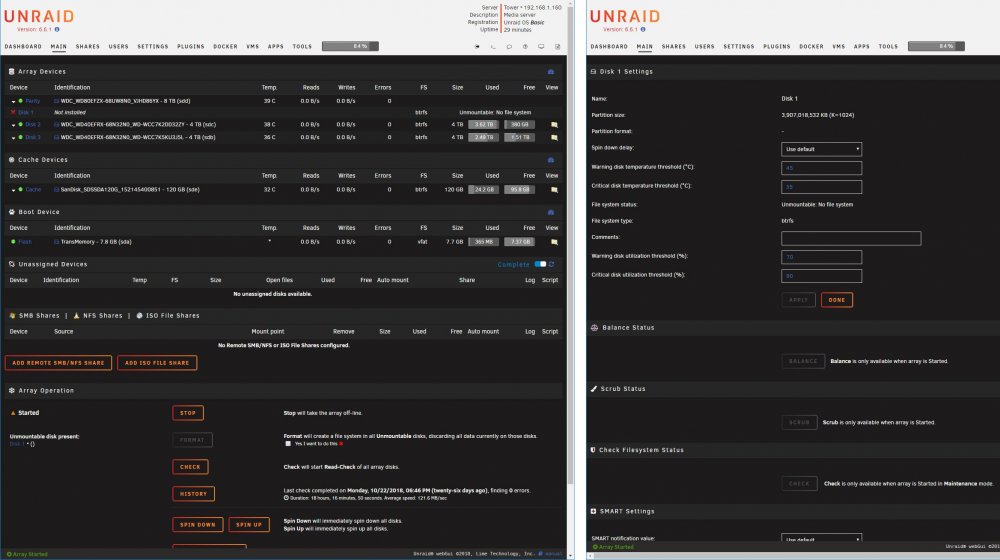
Task: Click the Cache green status ball
Action: coord(20,189)
